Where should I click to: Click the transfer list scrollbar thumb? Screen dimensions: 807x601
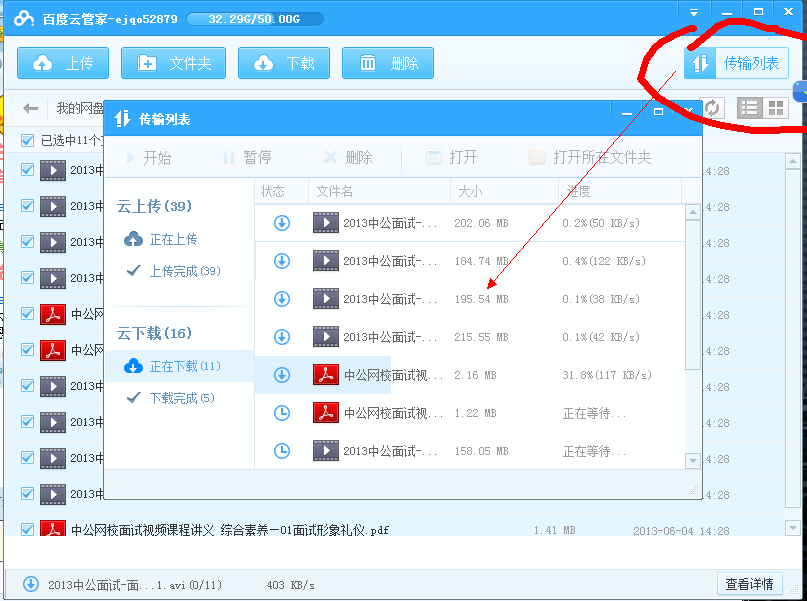click(x=693, y=295)
